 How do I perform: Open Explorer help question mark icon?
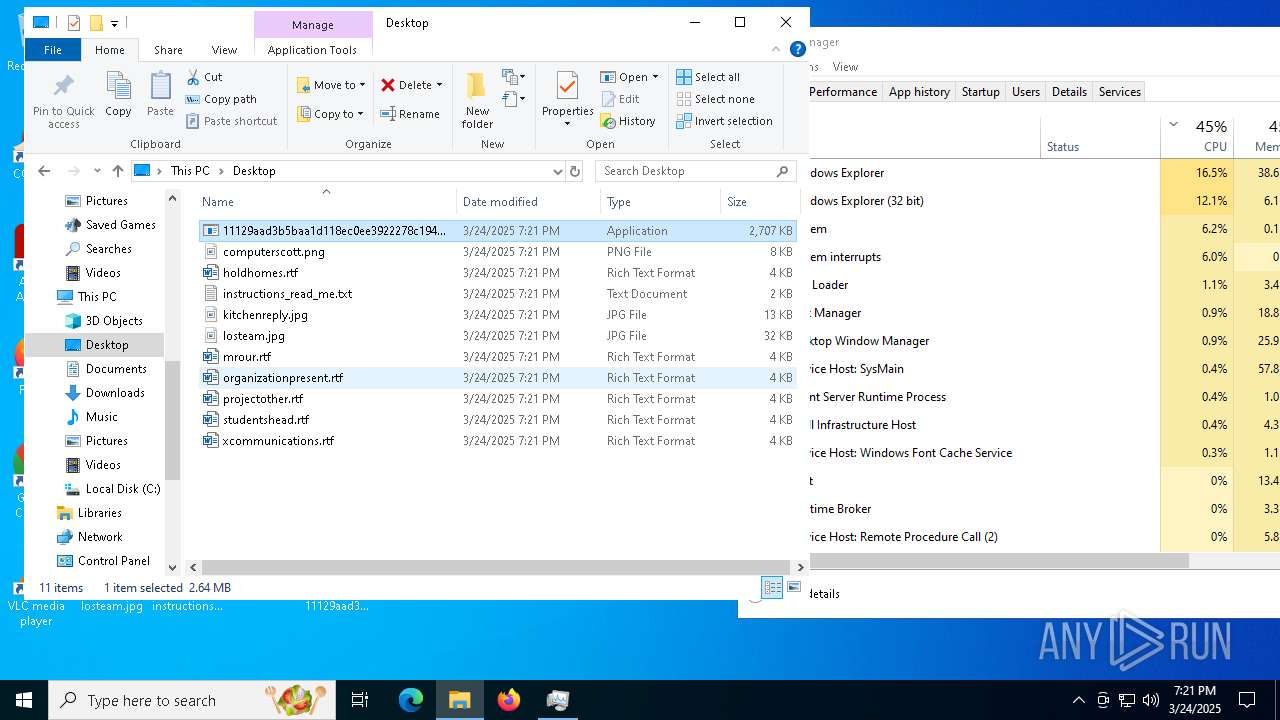(798, 49)
